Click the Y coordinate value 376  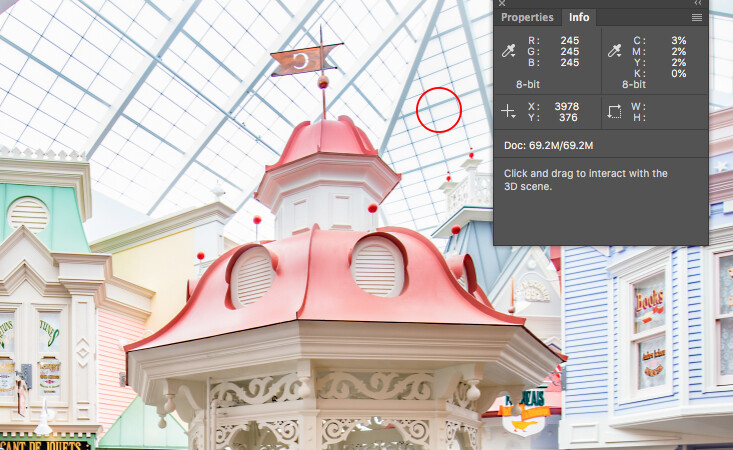coord(568,118)
